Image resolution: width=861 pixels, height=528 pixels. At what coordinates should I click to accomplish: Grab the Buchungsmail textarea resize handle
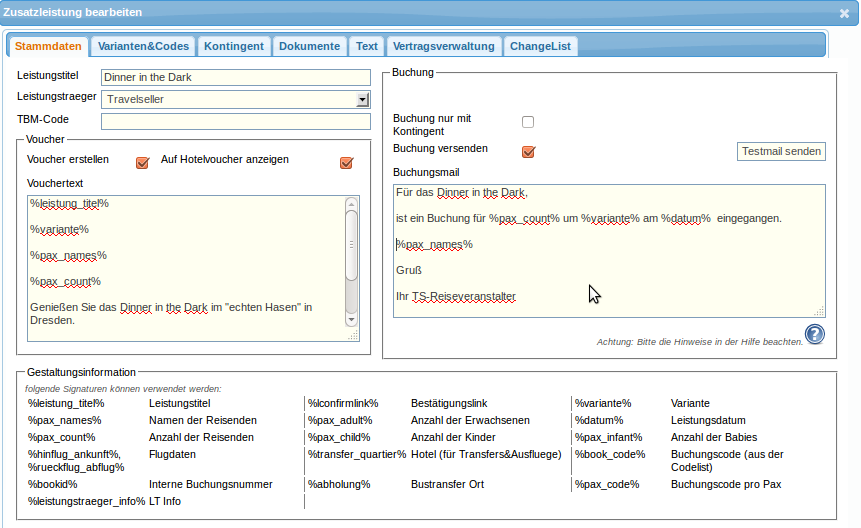pos(820,311)
